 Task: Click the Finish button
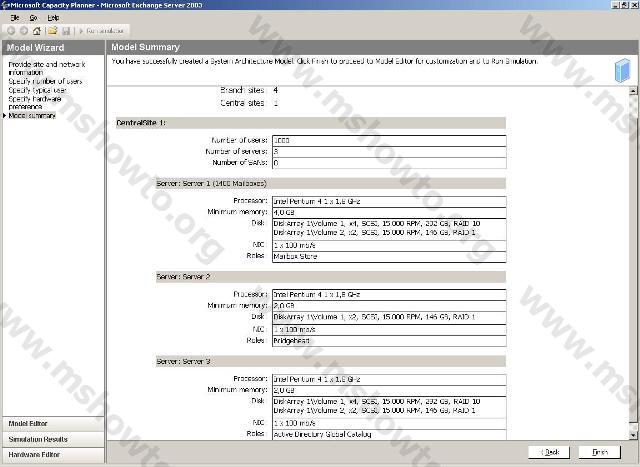pos(600,452)
